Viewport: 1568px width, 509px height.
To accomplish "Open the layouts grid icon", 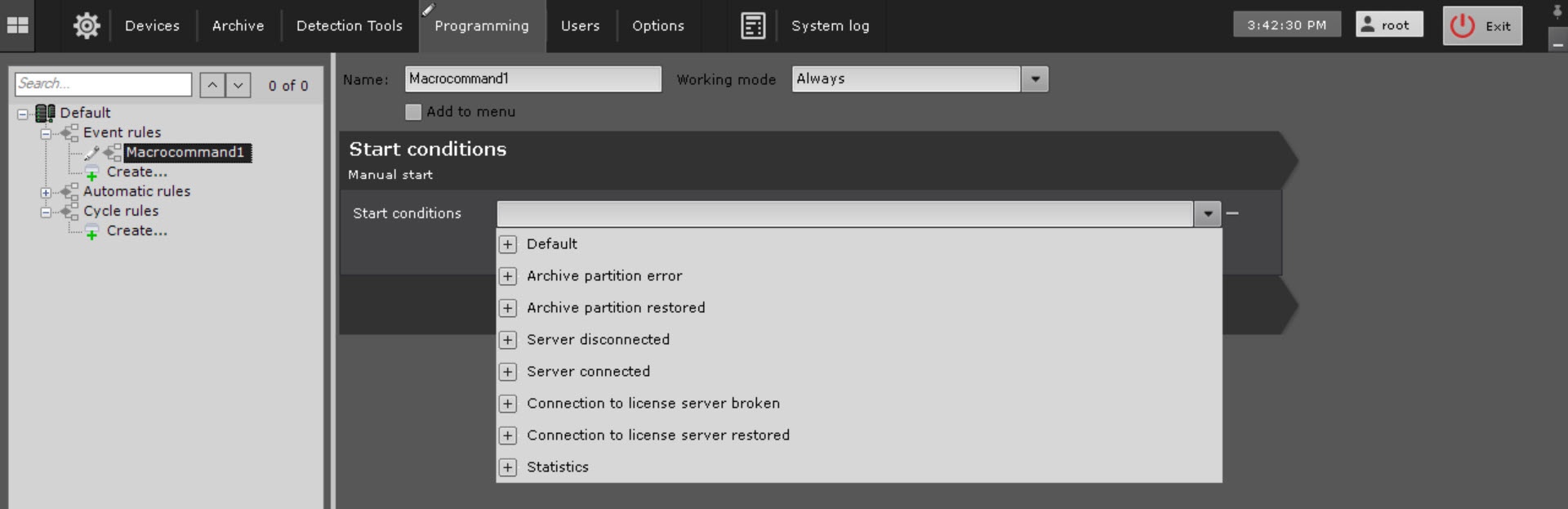I will tap(17, 25).
